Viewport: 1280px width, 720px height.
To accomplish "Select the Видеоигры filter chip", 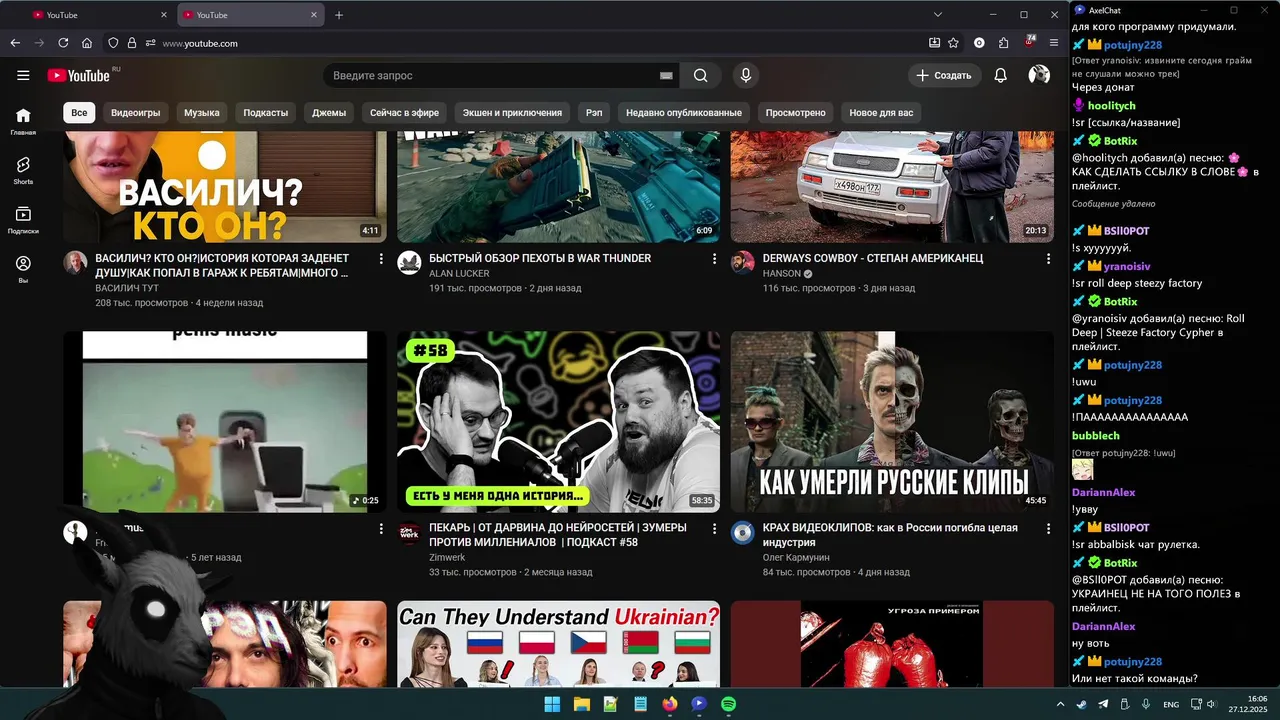I will coord(135,113).
